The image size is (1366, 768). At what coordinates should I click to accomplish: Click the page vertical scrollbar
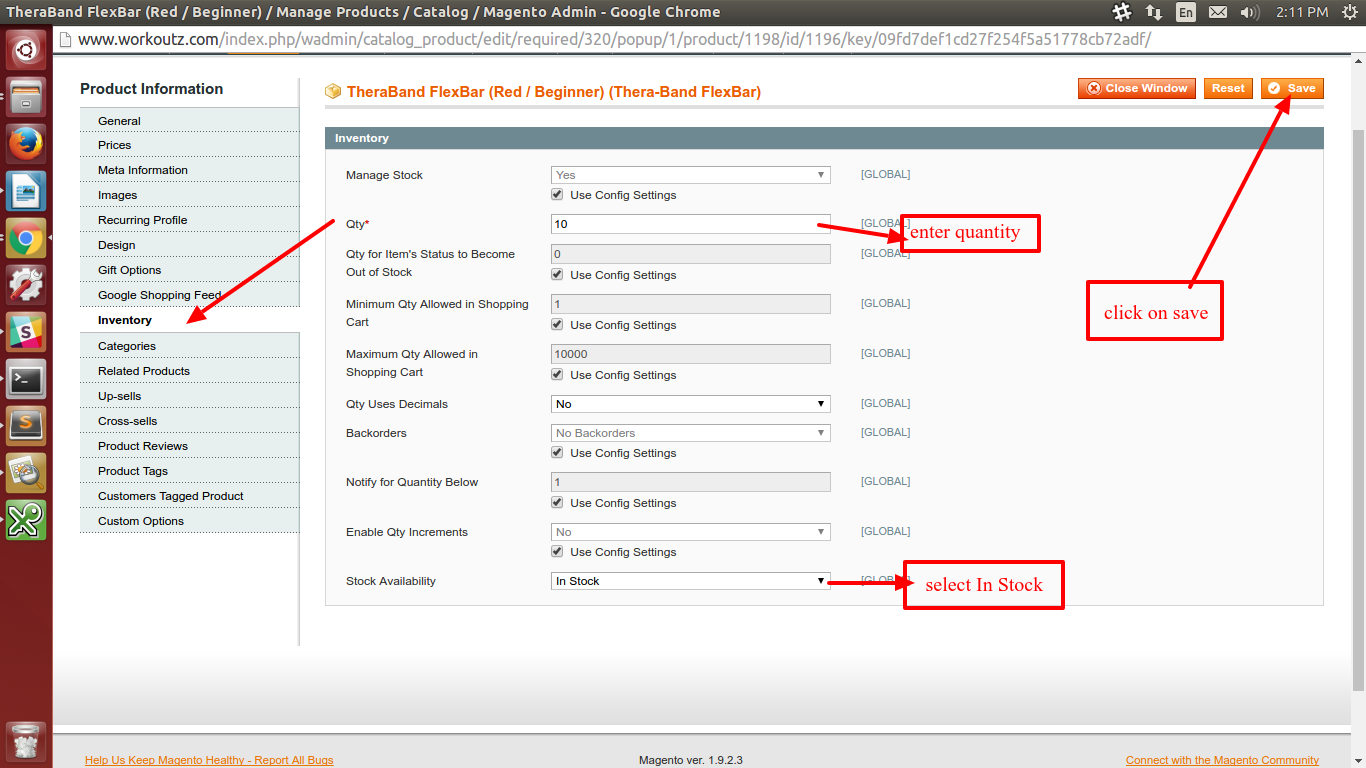[x=1358, y=410]
